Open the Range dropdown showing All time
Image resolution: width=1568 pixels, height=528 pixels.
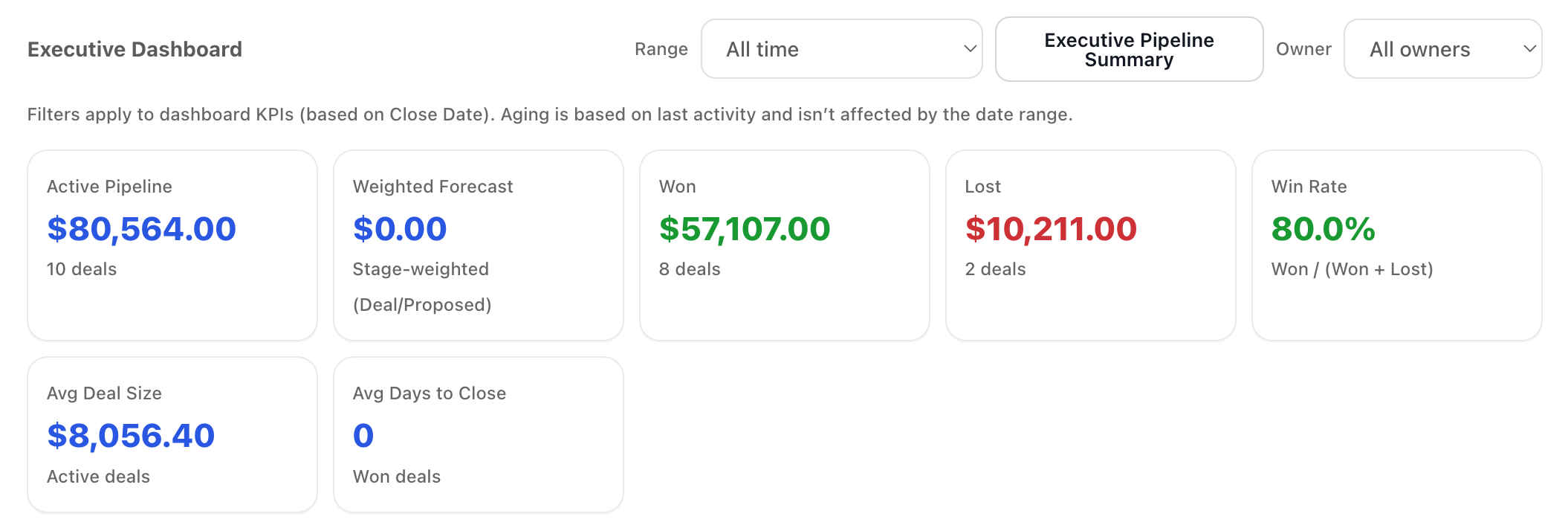[841, 49]
